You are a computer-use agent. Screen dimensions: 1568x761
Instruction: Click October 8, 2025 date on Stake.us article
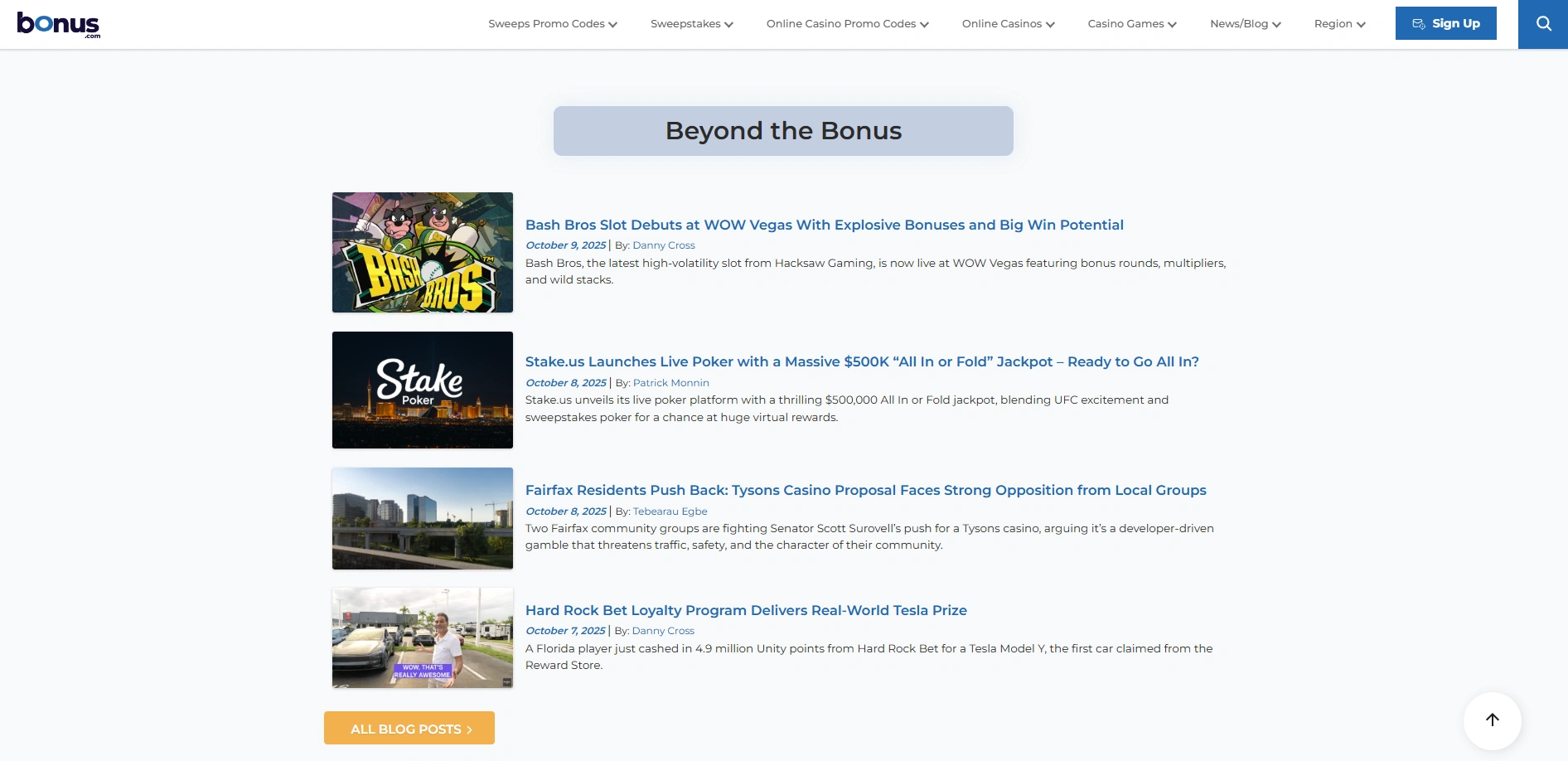tap(566, 383)
